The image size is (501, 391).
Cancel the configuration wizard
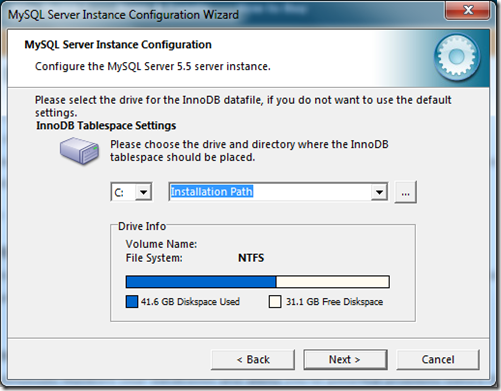438,359
